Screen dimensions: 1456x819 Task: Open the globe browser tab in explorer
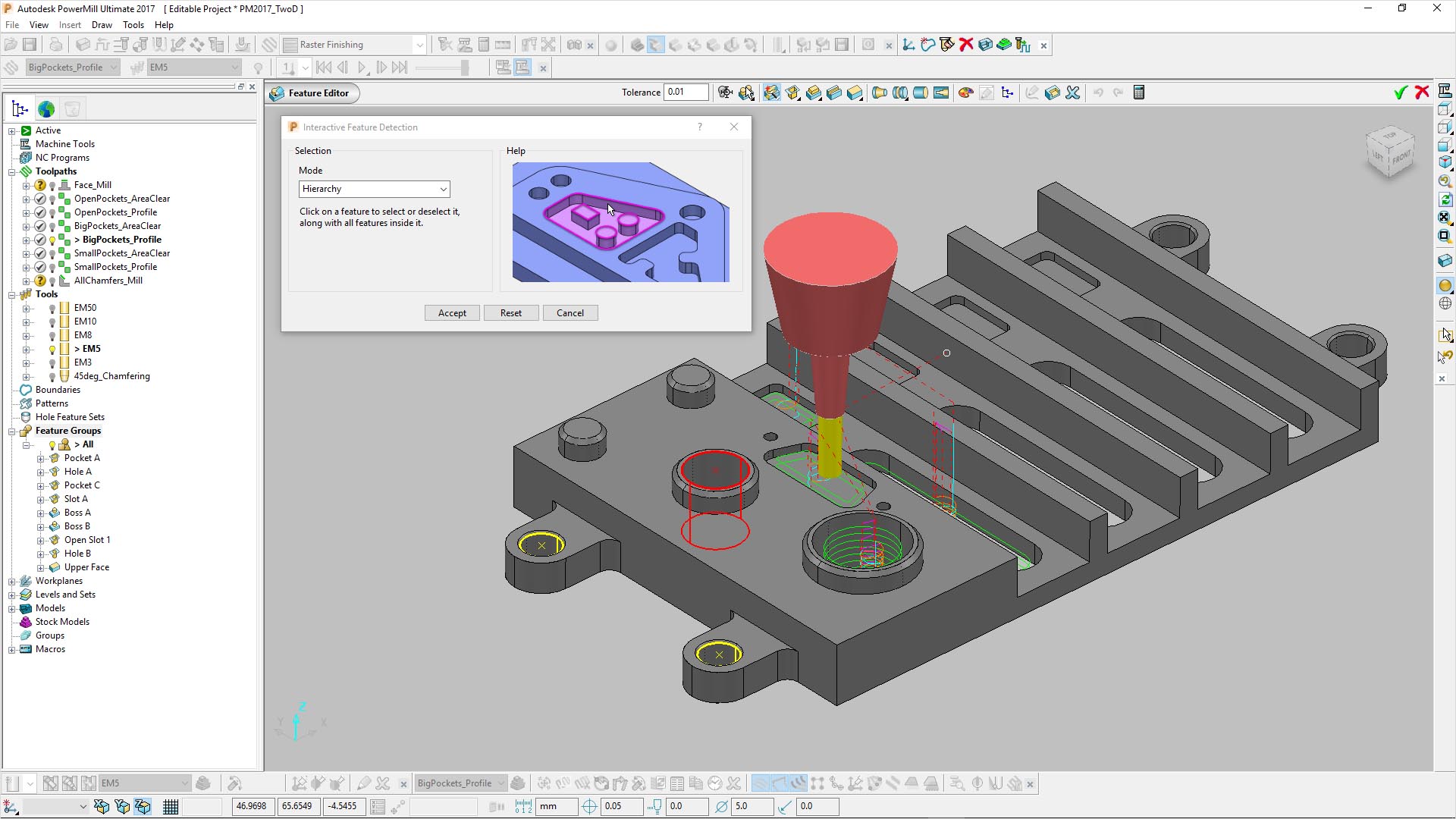pyautogui.click(x=46, y=109)
